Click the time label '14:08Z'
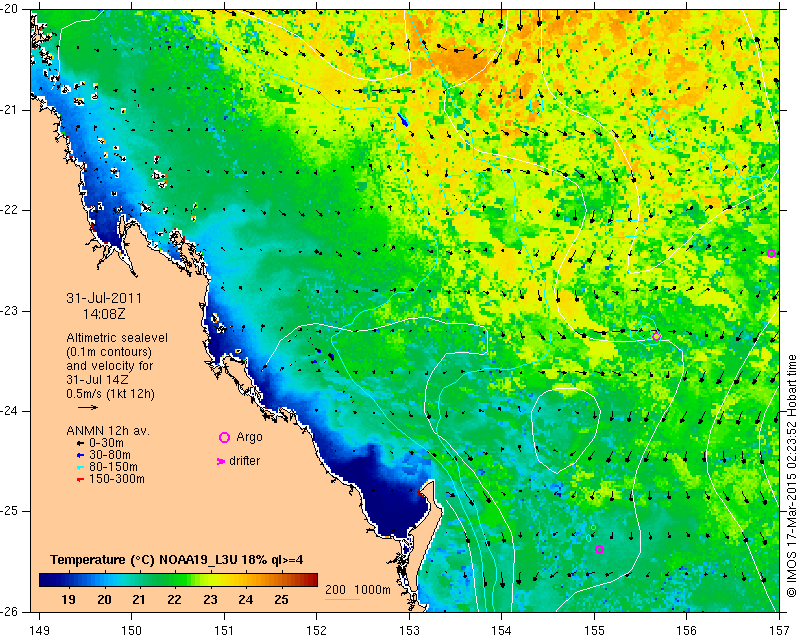Viewport: 800px width, 640px height. click(104, 314)
